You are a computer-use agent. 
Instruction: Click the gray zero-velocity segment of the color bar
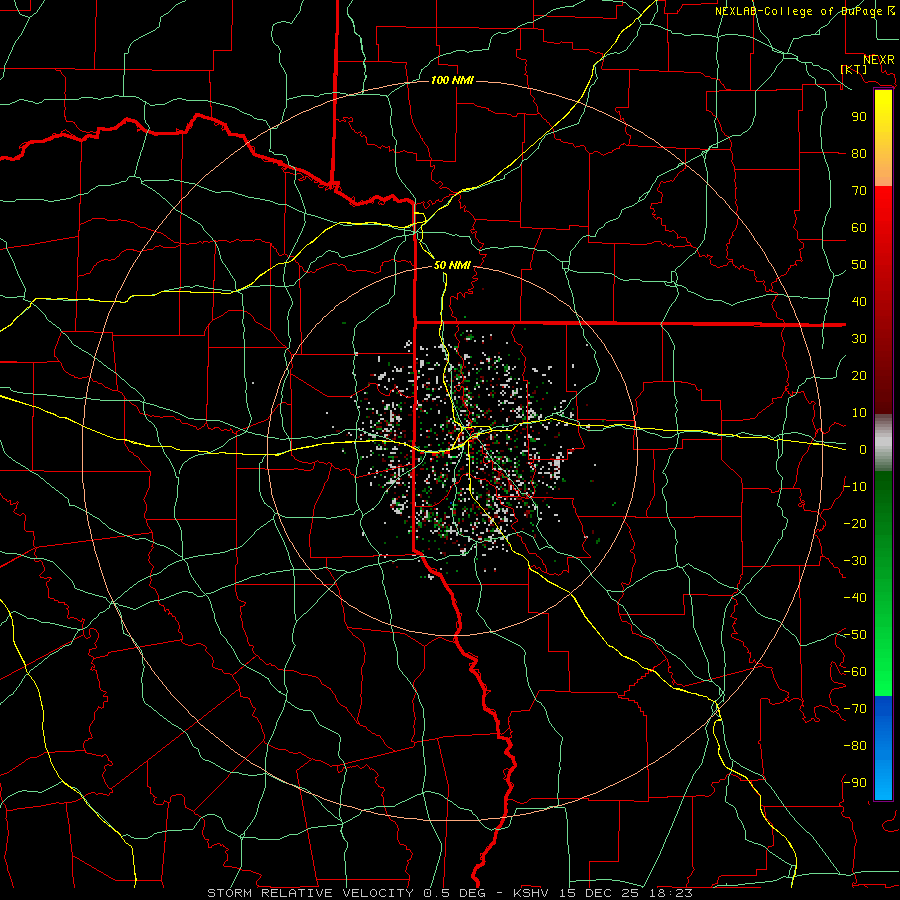(x=883, y=443)
